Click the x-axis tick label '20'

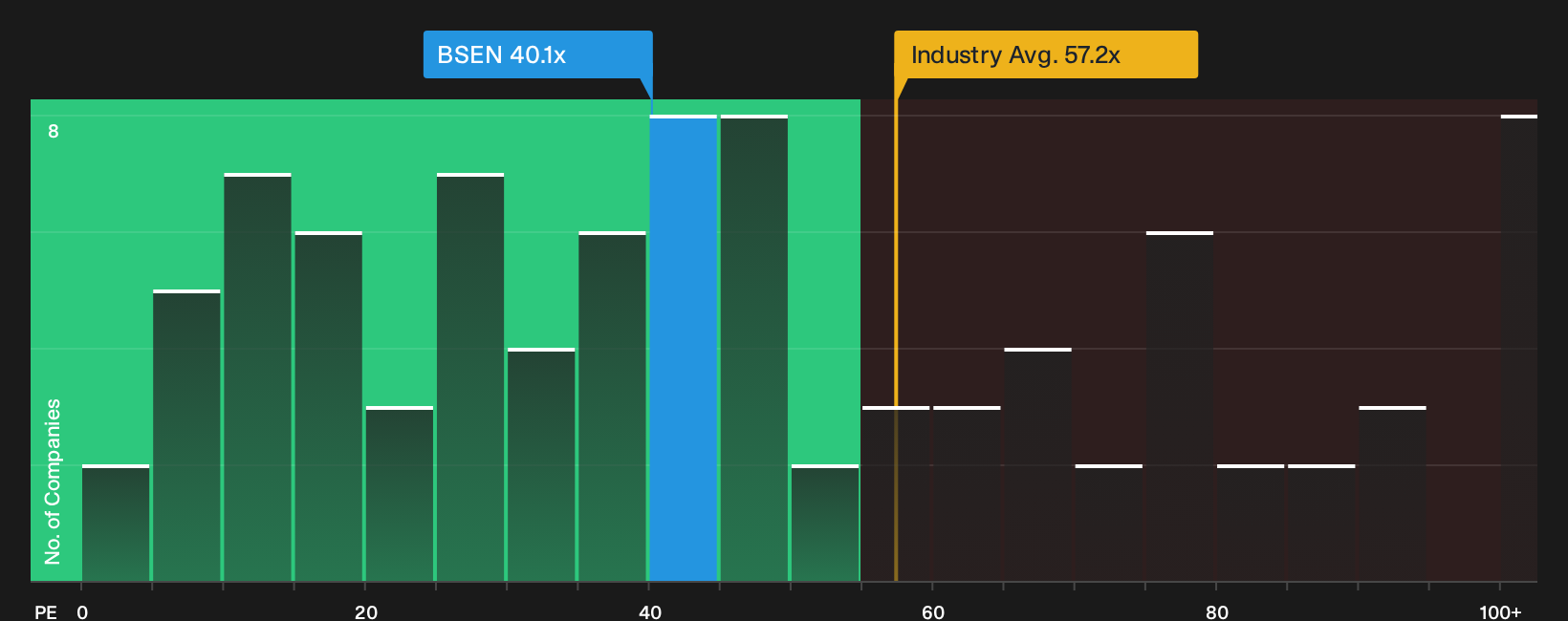365,611
